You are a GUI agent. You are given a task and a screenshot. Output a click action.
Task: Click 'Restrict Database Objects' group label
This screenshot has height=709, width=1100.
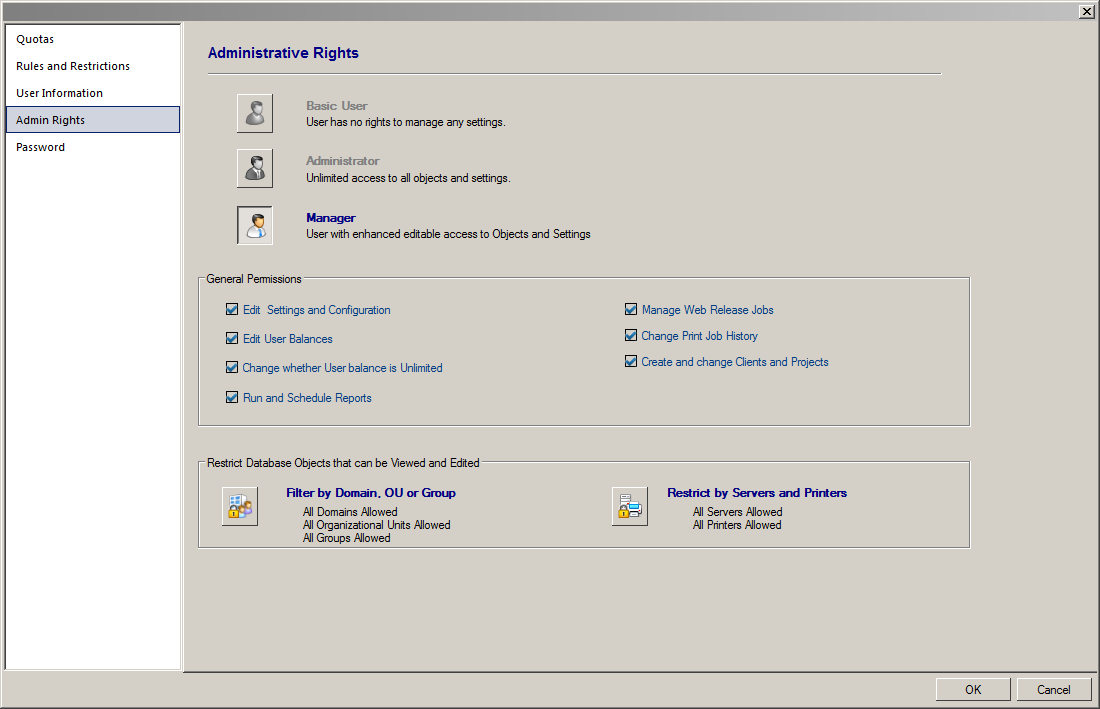pos(343,463)
